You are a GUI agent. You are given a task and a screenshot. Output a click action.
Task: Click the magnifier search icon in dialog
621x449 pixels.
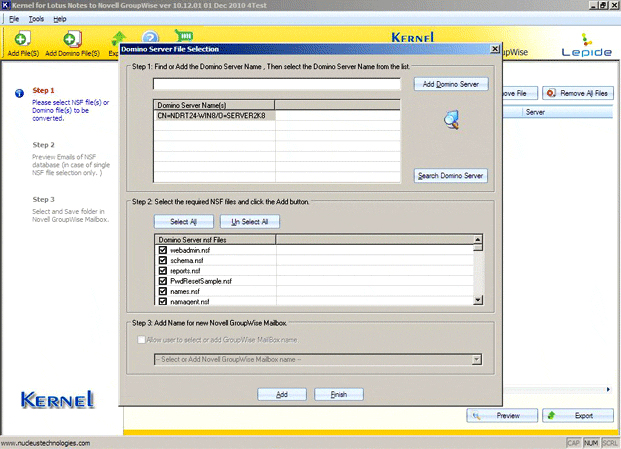pyautogui.click(x=451, y=120)
